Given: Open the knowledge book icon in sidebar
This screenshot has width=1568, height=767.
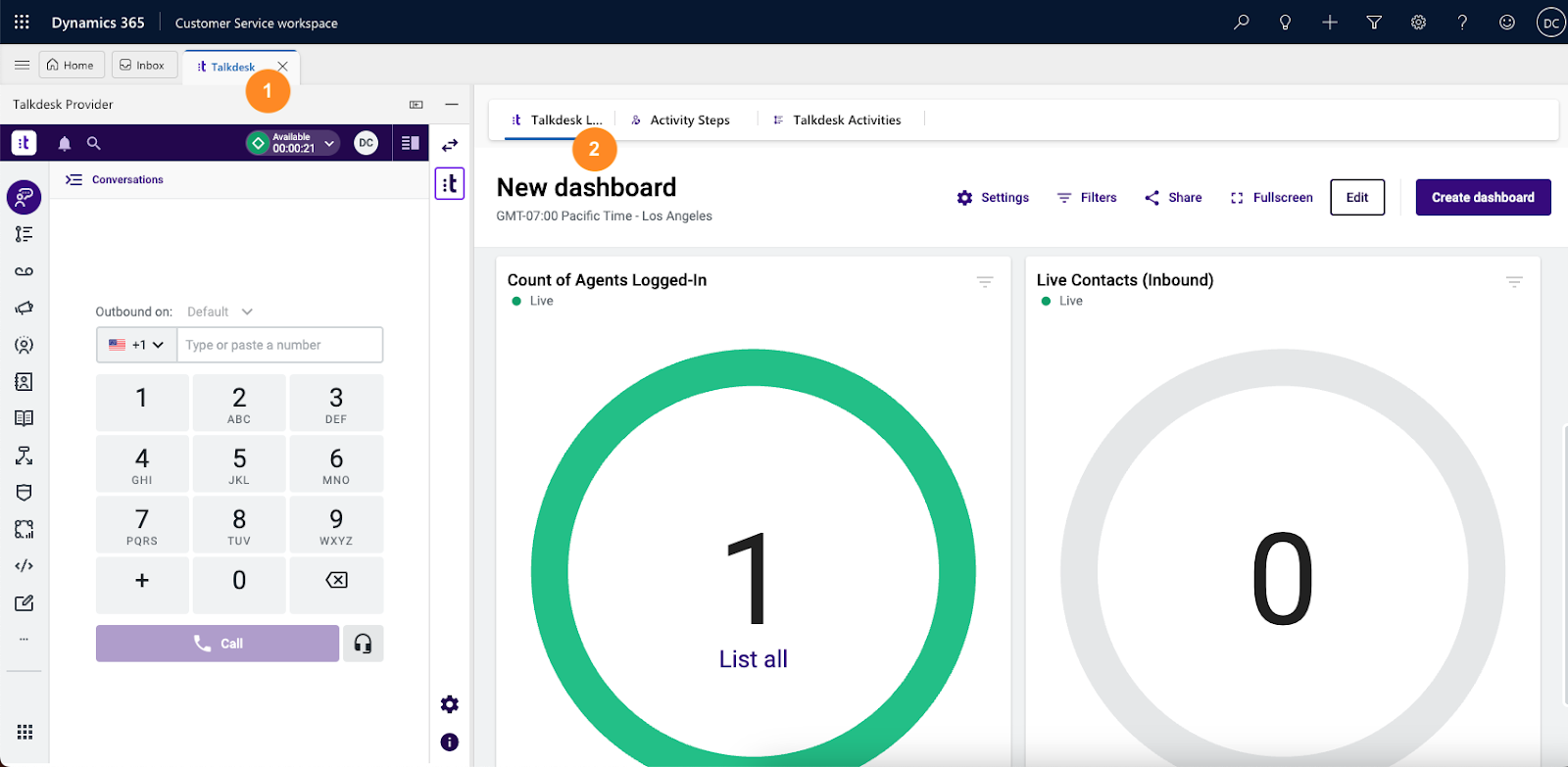Looking at the screenshot, I should click(24, 418).
